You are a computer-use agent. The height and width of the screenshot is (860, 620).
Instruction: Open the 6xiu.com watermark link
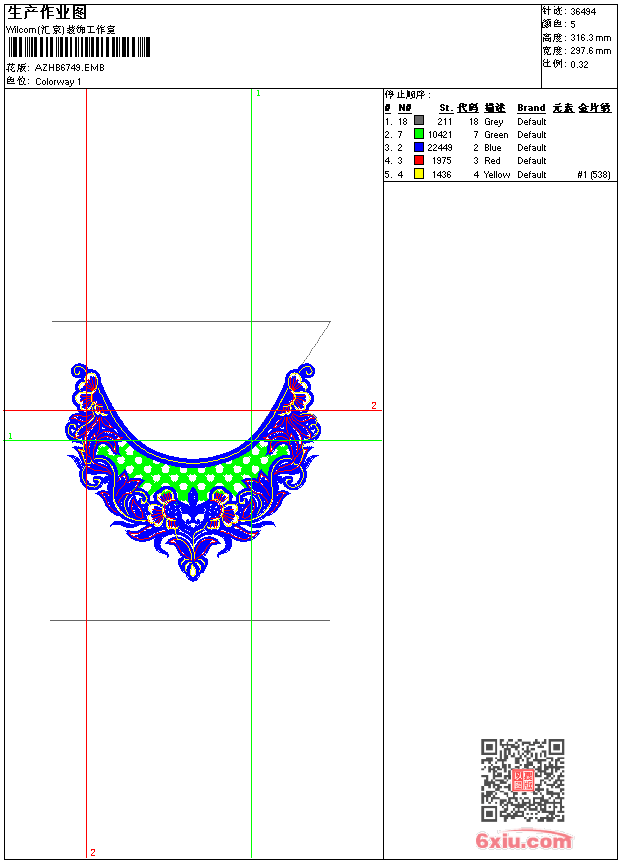(523, 841)
